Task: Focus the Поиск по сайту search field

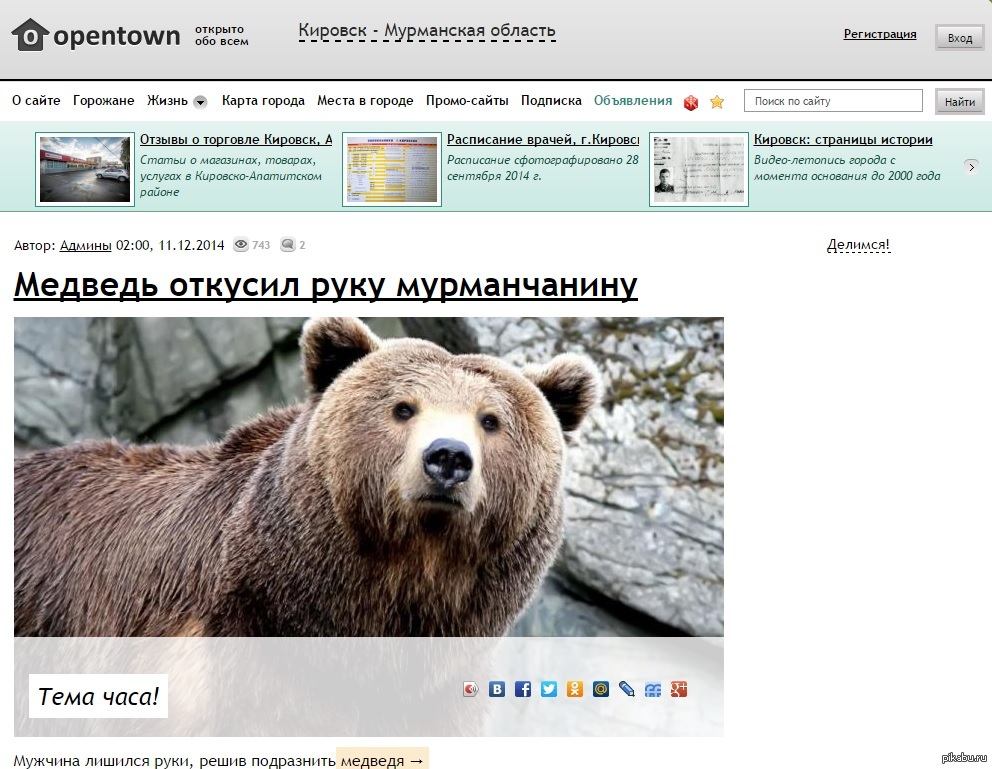Action: tap(833, 101)
